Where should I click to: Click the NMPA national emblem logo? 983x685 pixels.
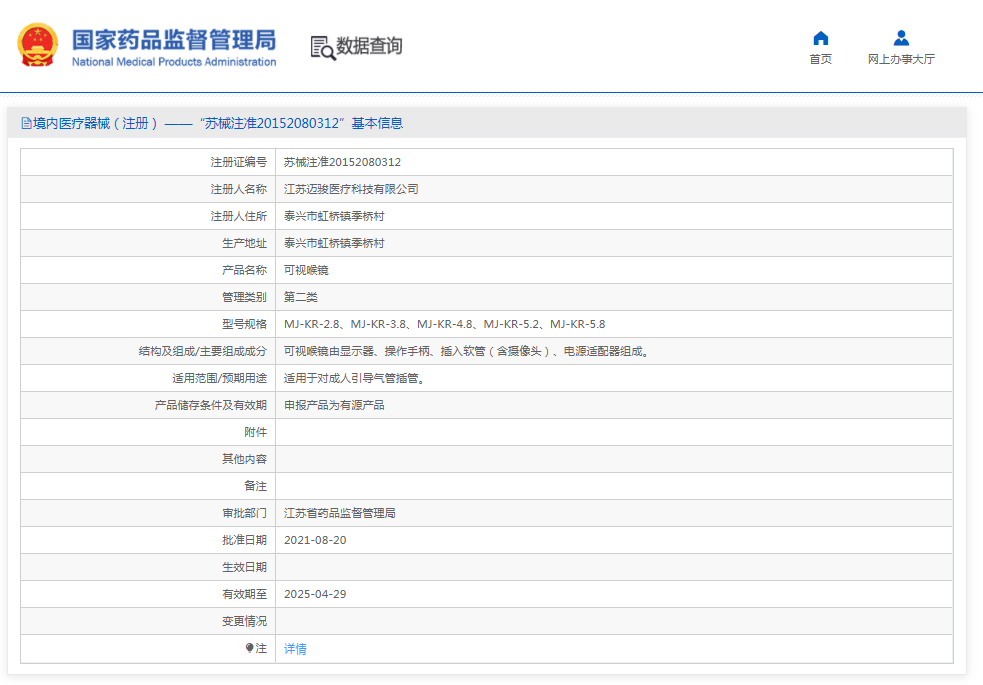tap(38, 45)
